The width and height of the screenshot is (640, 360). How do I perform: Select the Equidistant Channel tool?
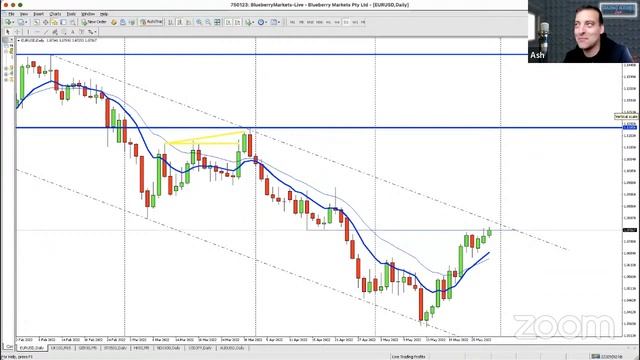(x=54, y=32)
